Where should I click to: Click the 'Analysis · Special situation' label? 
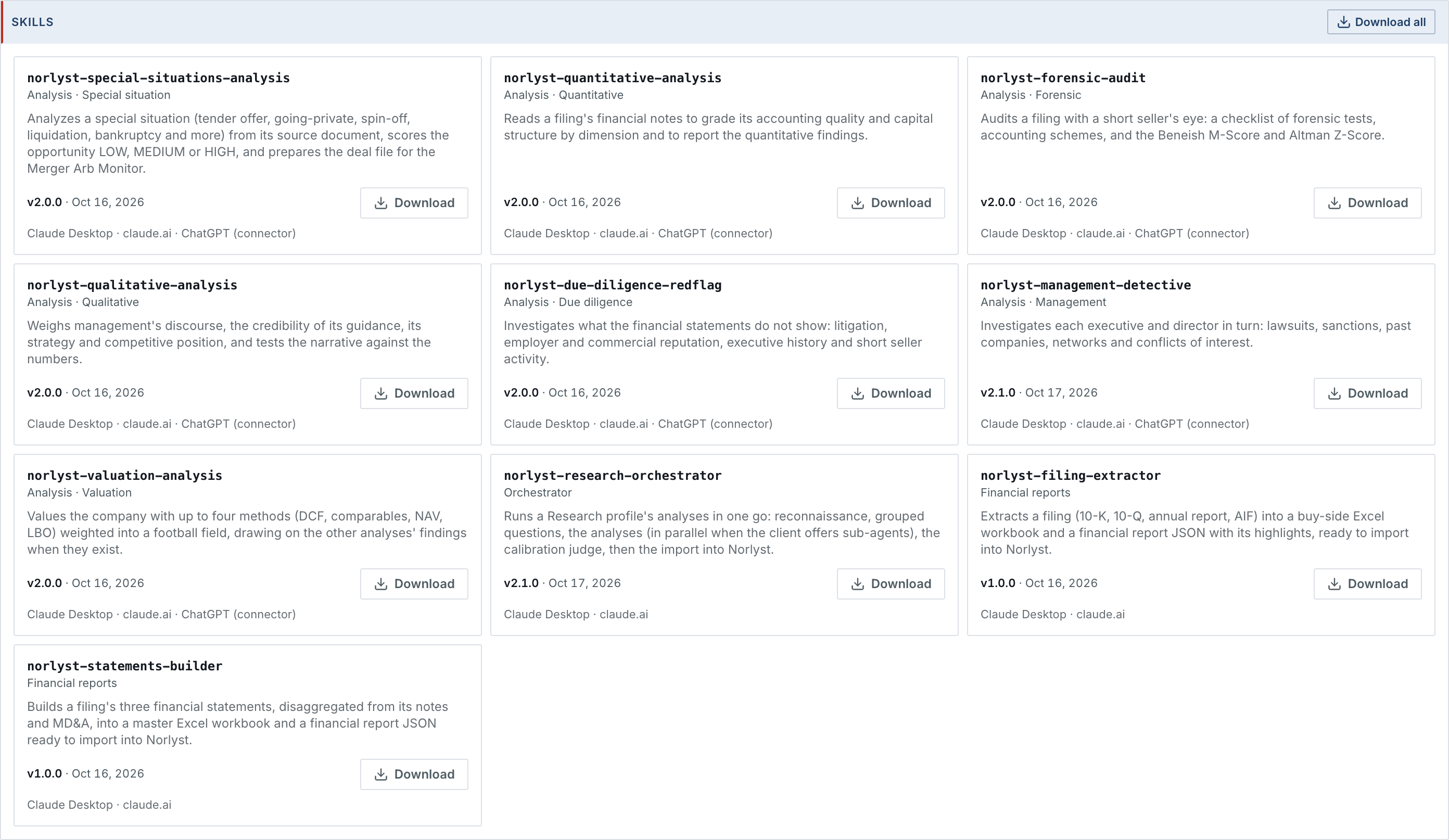[x=99, y=95]
